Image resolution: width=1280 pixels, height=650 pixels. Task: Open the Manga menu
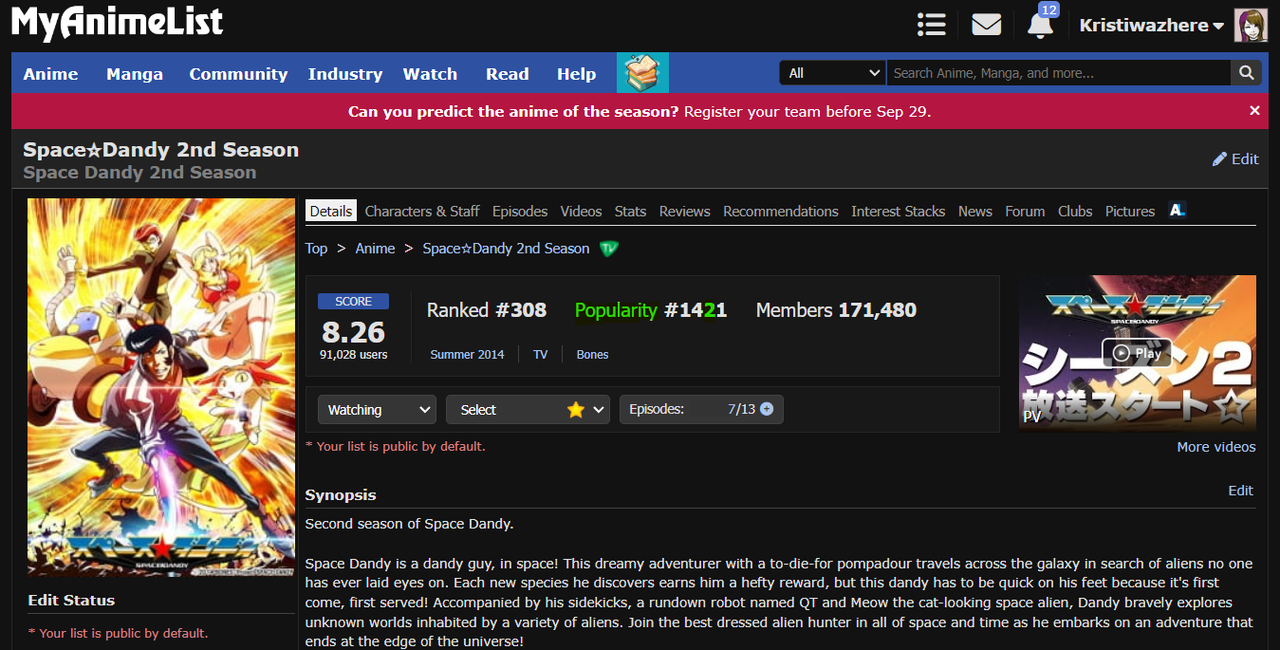point(134,74)
